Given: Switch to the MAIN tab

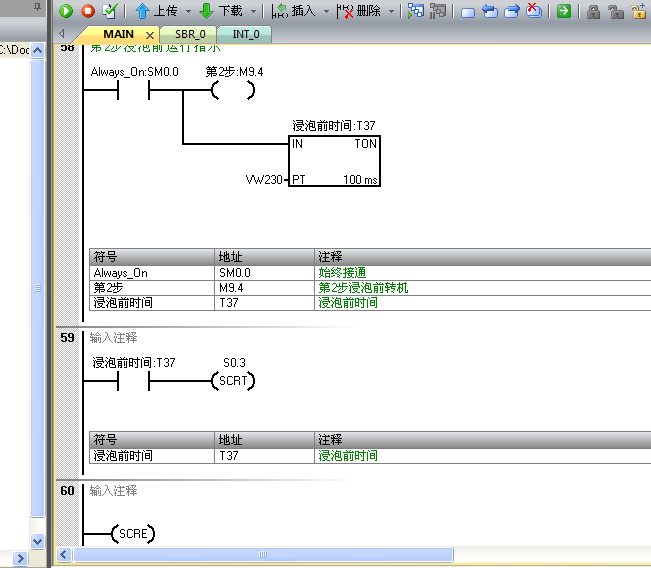Looking at the screenshot, I should [118, 34].
